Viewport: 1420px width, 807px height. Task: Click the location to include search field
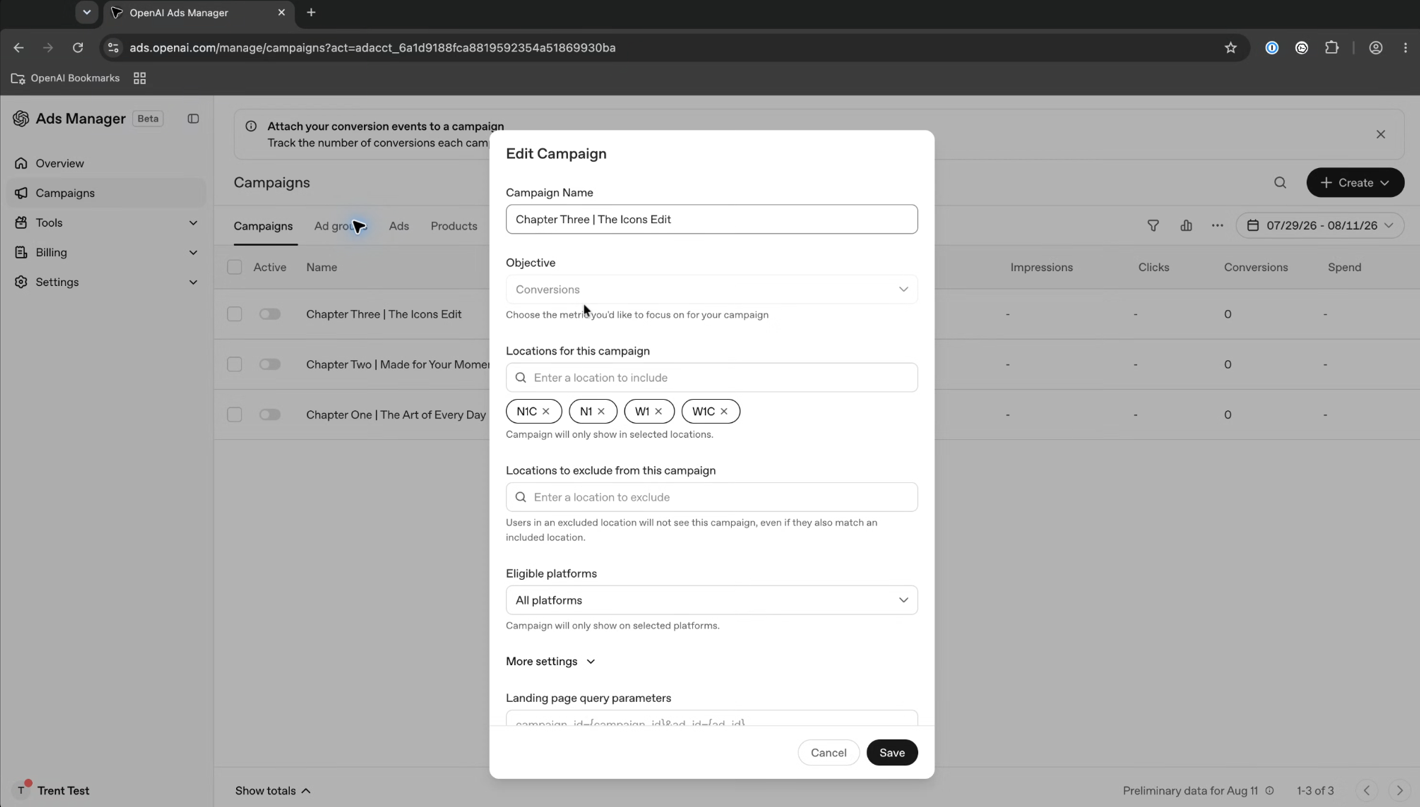(712, 378)
